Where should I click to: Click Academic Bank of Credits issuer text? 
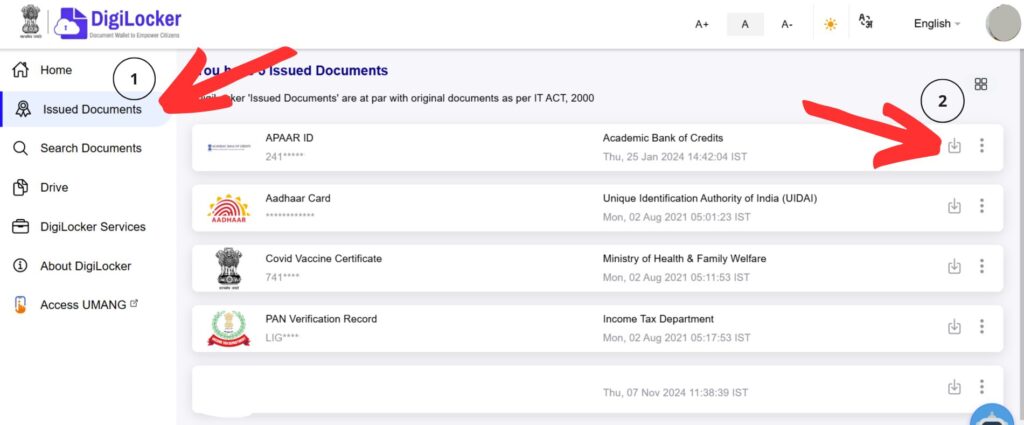[663, 138]
